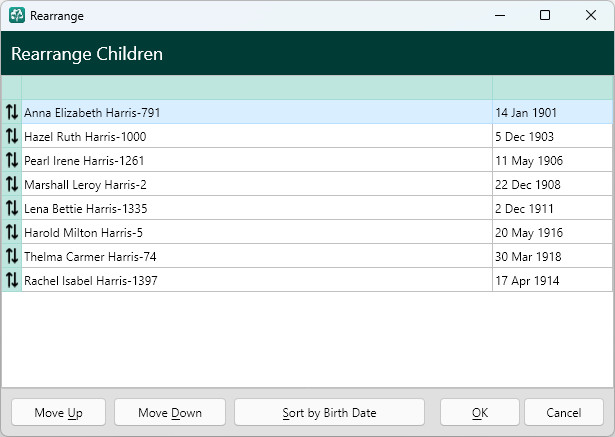The image size is (615, 437).
Task: Dismiss the dialog with Cancel
Action: click(x=564, y=412)
